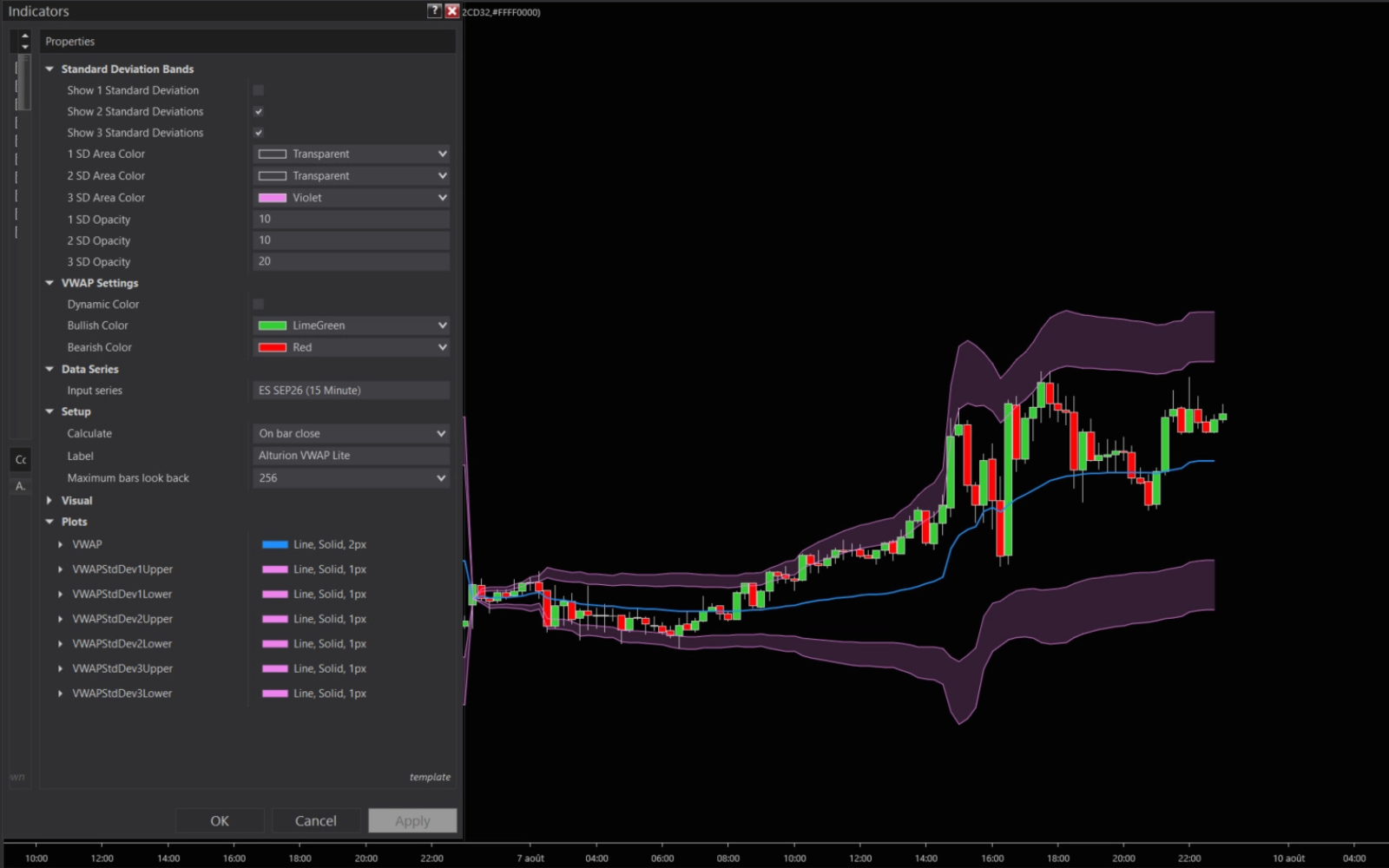
Task: Collapse the VWAP Settings section
Action: click(x=49, y=283)
